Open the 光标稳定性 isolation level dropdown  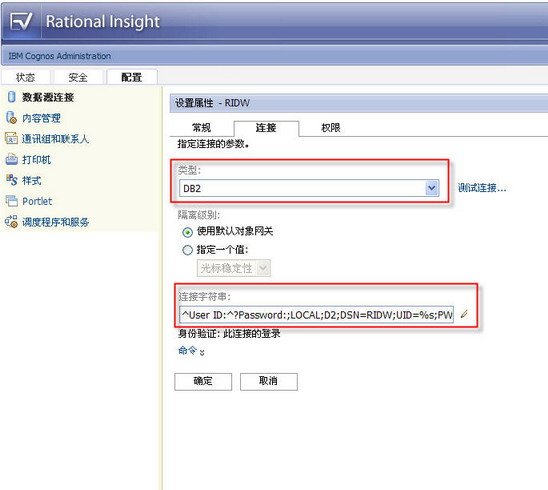[x=233, y=268]
